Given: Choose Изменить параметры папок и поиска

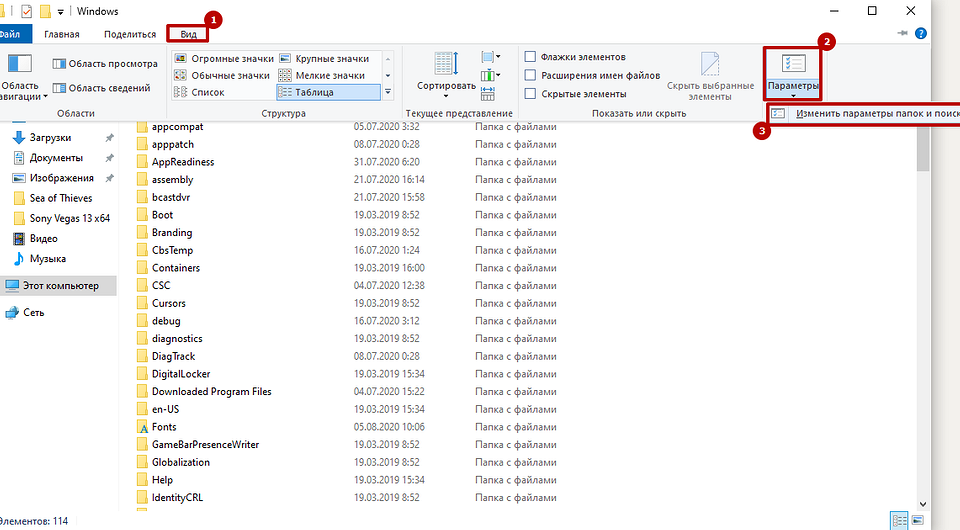Looking at the screenshot, I should [x=868, y=114].
